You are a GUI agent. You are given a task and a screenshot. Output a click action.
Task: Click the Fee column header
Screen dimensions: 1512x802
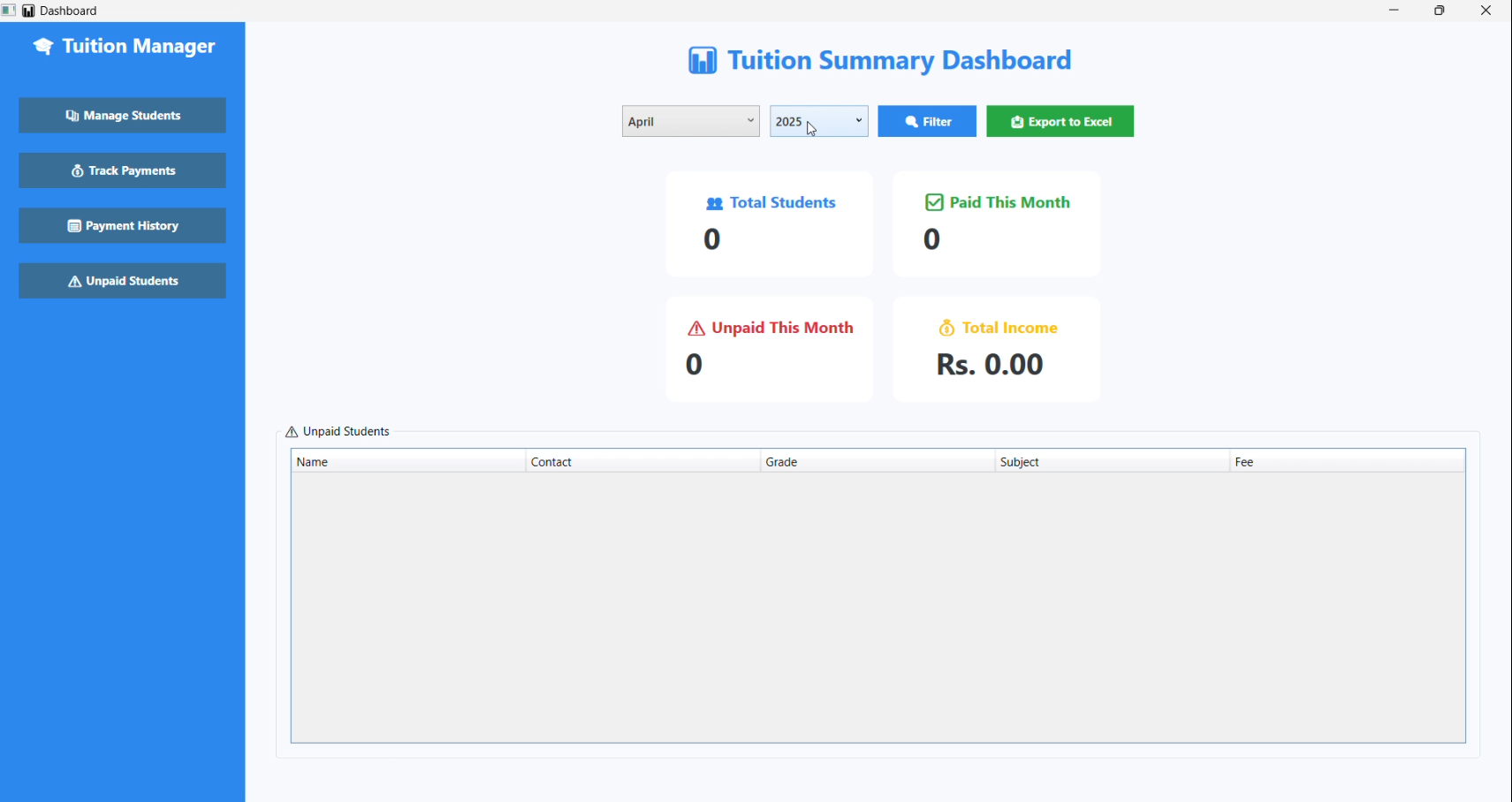pyautogui.click(x=1347, y=462)
